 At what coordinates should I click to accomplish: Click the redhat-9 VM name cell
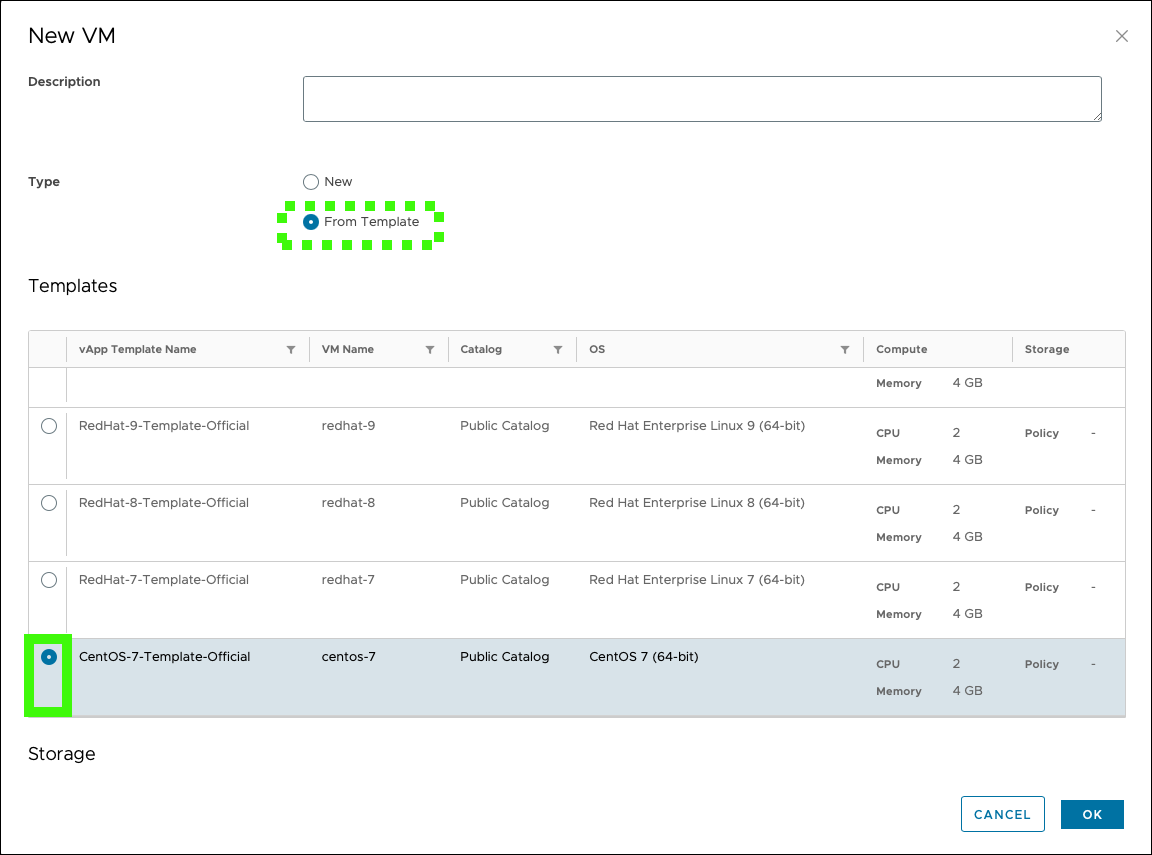point(348,426)
